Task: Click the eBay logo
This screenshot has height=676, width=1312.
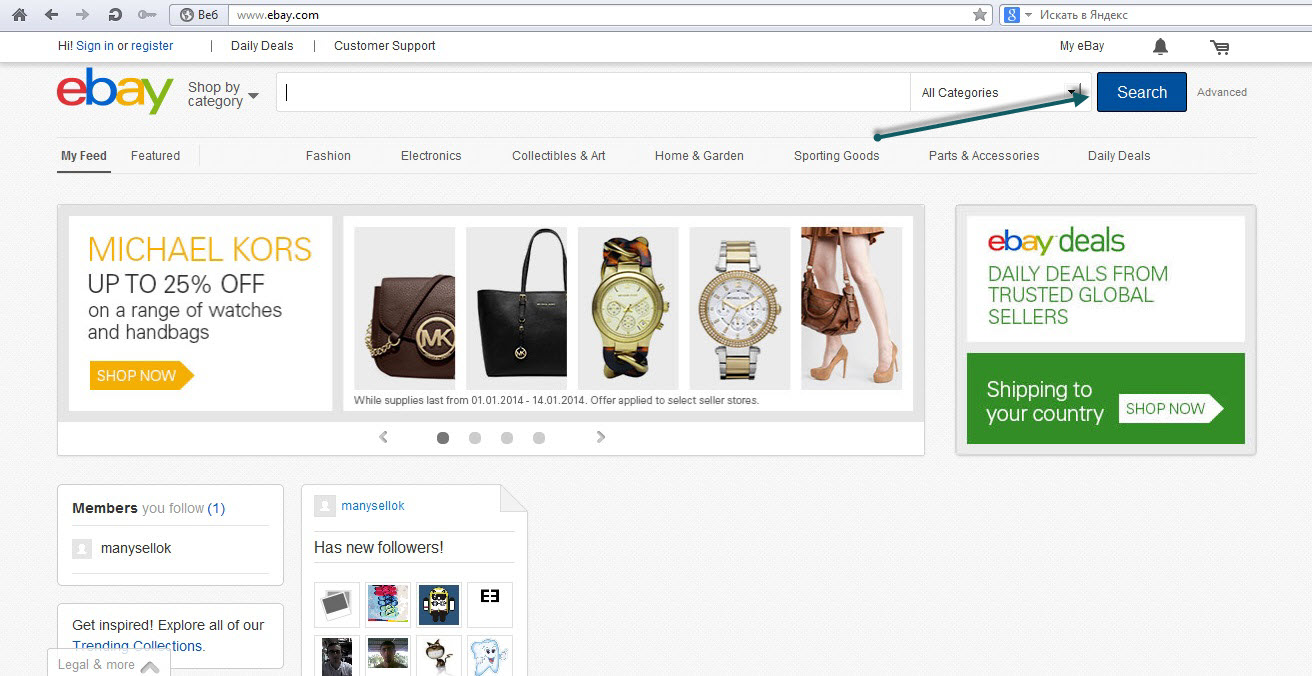Action: pos(115,91)
